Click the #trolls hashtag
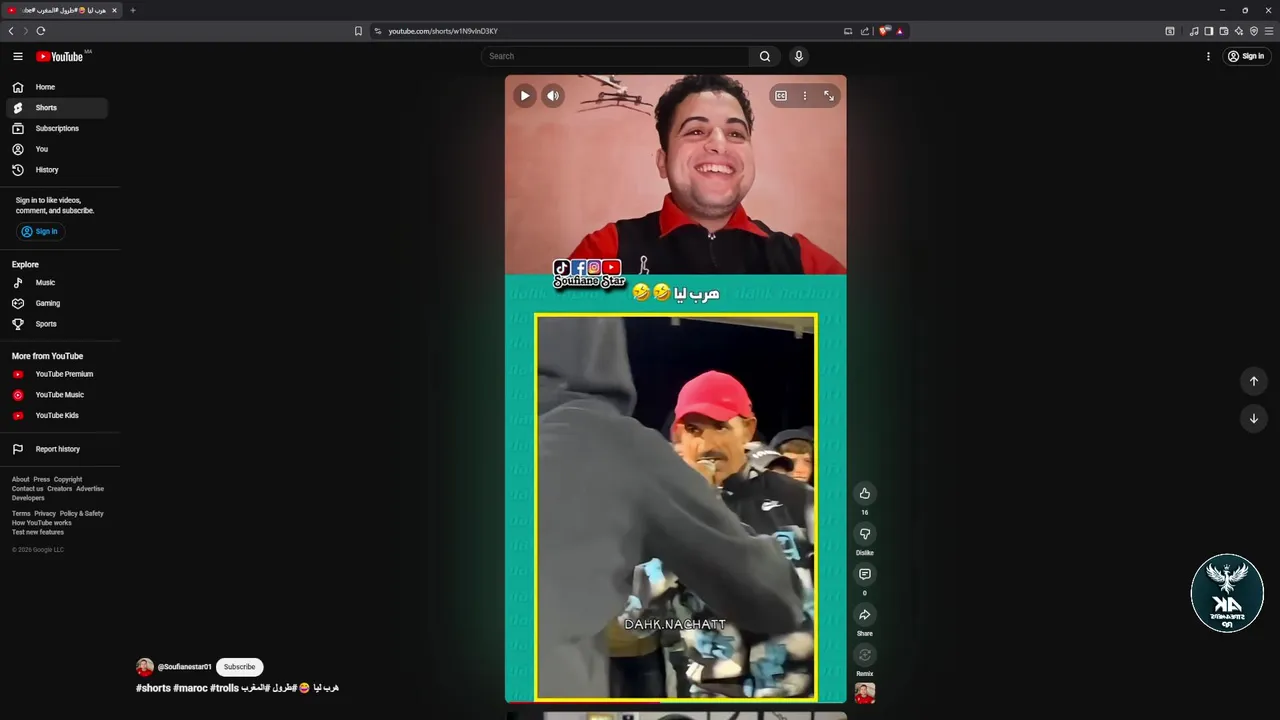 point(224,688)
